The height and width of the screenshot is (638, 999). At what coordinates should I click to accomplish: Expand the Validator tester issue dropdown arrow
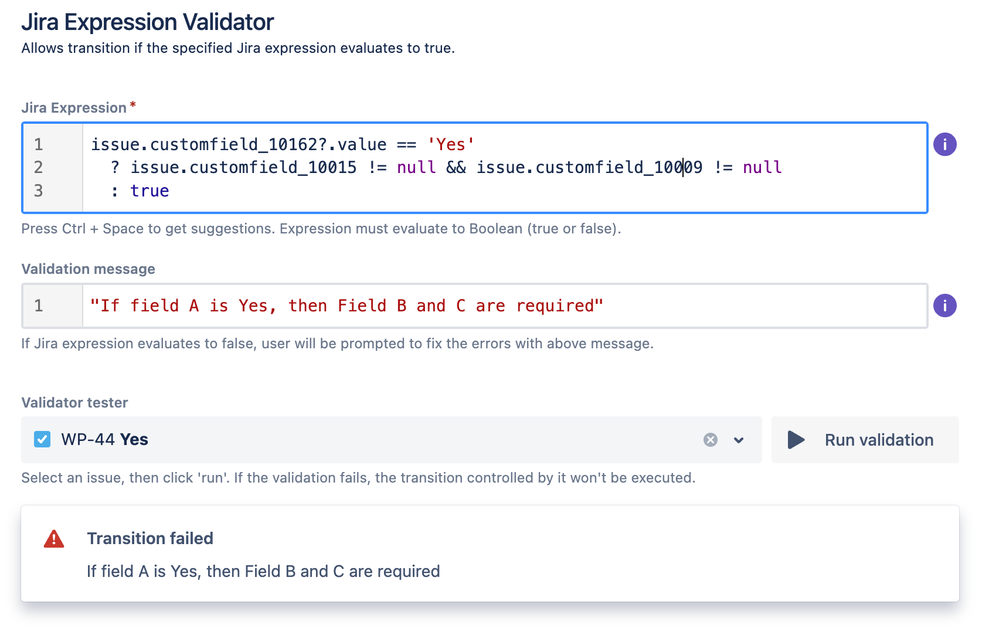point(738,440)
